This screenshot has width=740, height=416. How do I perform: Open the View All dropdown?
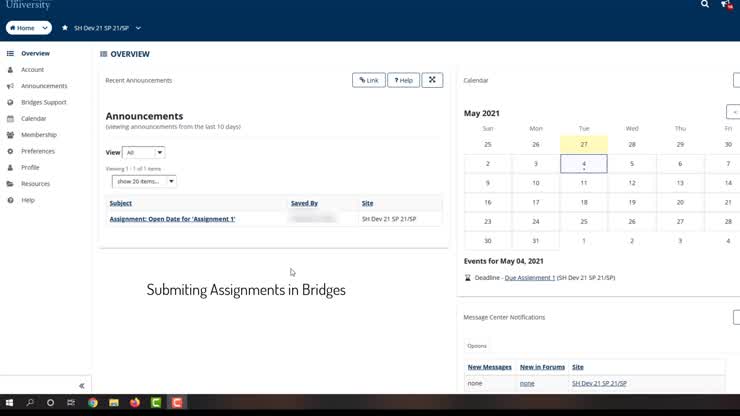[x=143, y=153]
